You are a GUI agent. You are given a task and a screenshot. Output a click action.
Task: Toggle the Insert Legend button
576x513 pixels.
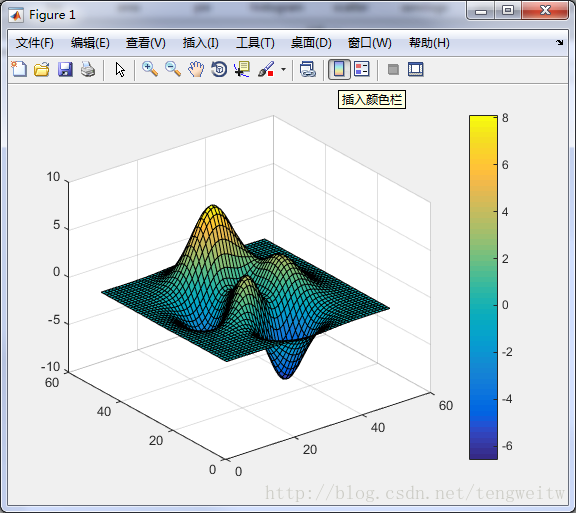point(362,69)
